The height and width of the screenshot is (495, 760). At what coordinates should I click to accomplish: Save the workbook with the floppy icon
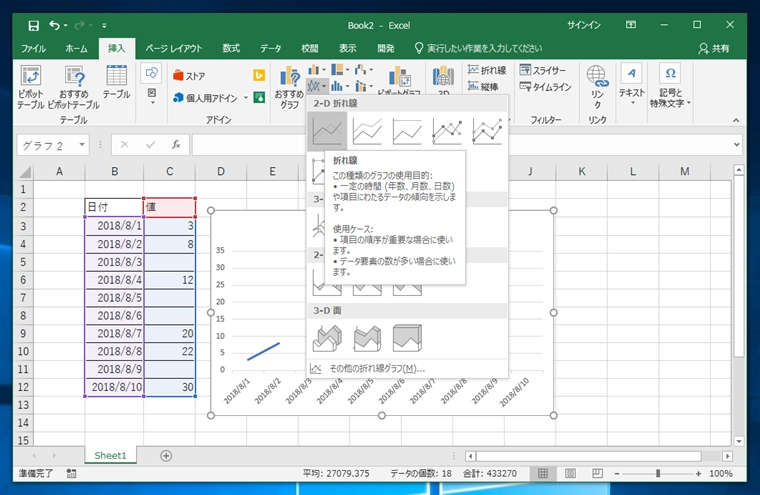click(x=33, y=26)
